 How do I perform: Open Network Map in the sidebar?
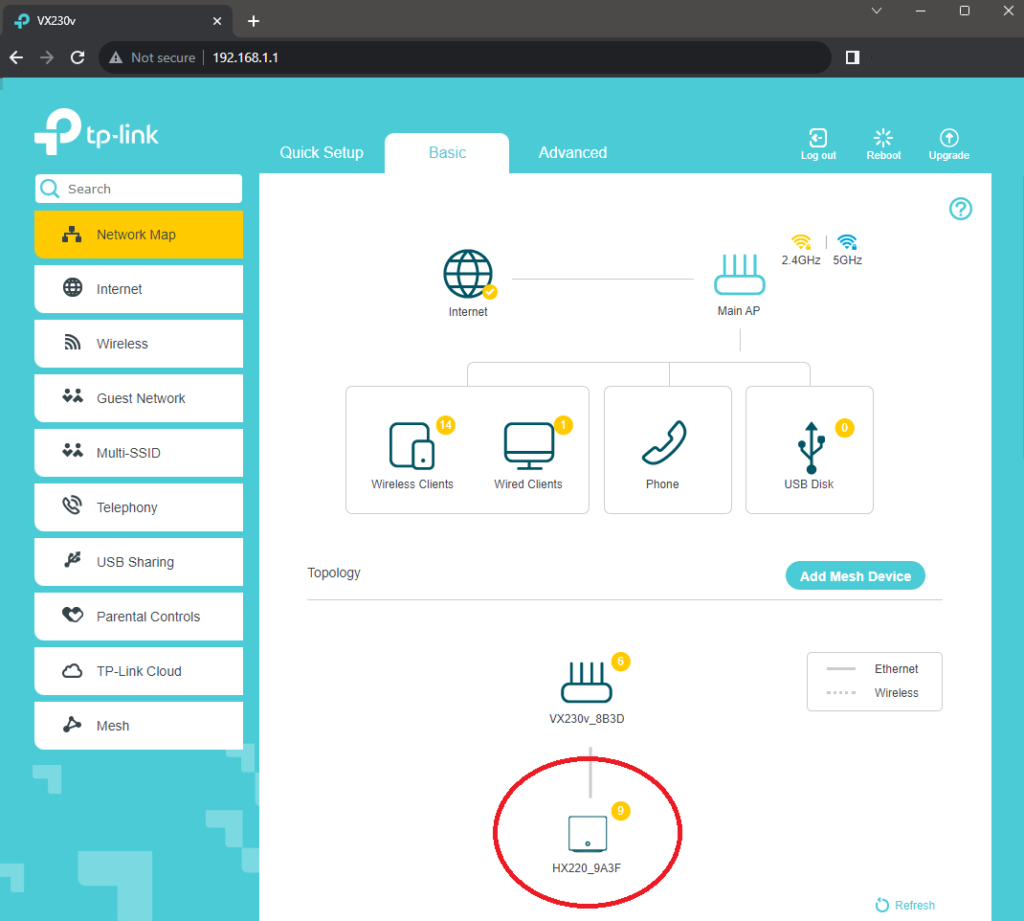138,234
